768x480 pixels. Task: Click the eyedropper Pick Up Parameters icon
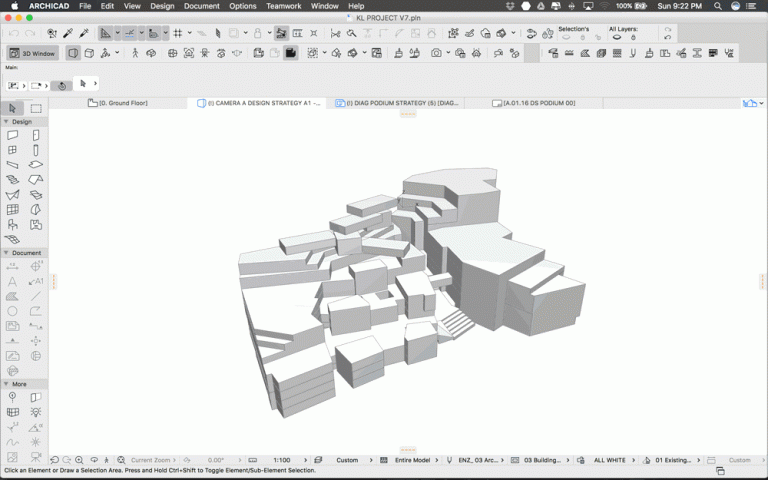coord(68,33)
